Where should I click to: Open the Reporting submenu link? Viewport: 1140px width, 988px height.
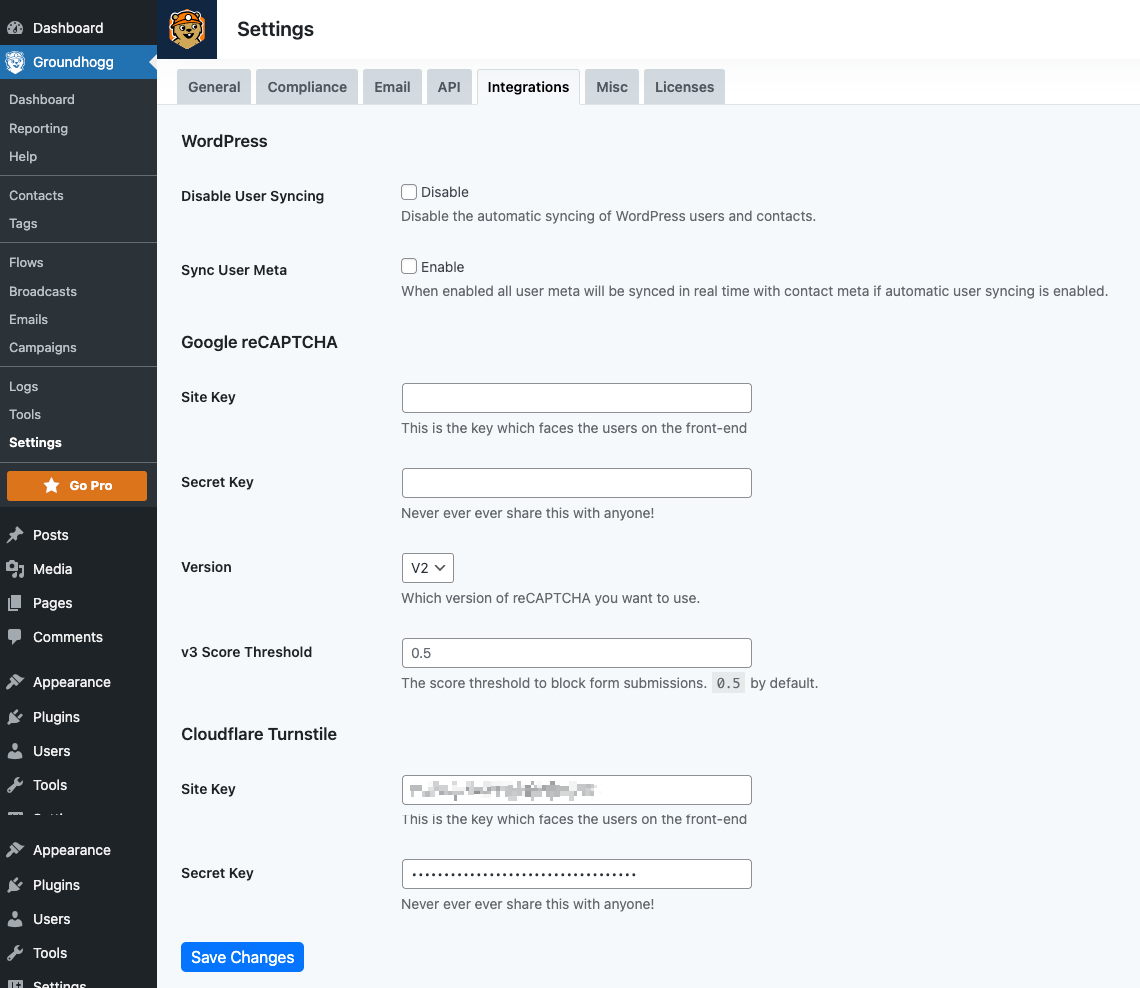pyautogui.click(x=39, y=129)
